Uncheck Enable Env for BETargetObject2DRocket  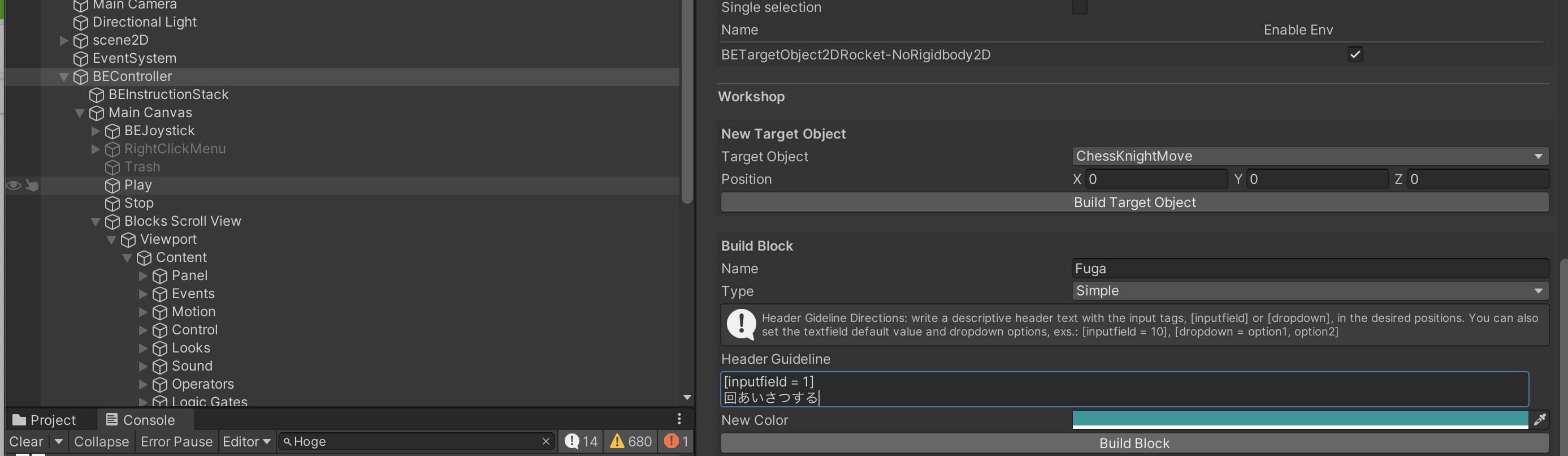click(1355, 54)
